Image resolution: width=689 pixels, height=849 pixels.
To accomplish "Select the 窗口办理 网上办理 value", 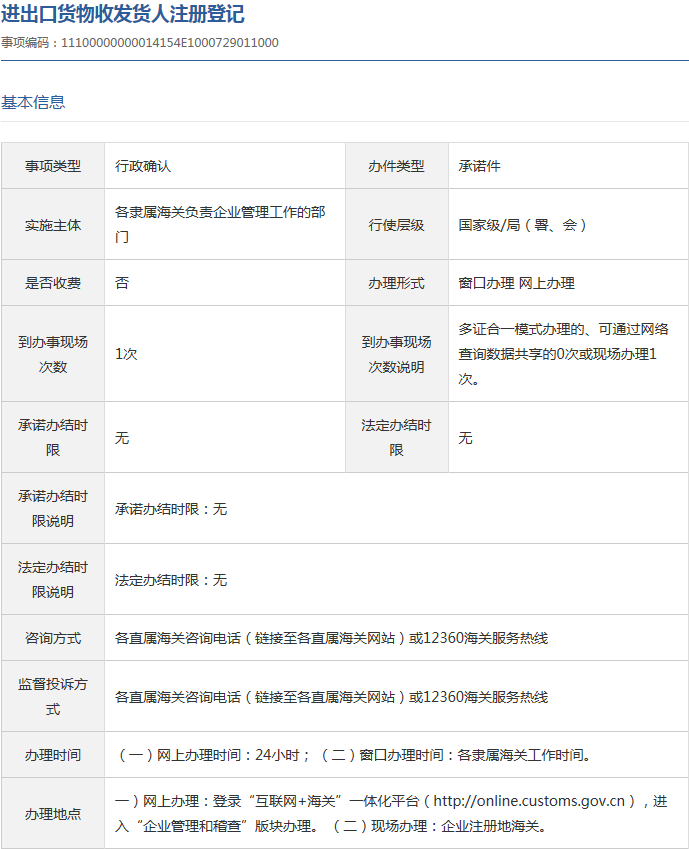I will (x=516, y=283).
